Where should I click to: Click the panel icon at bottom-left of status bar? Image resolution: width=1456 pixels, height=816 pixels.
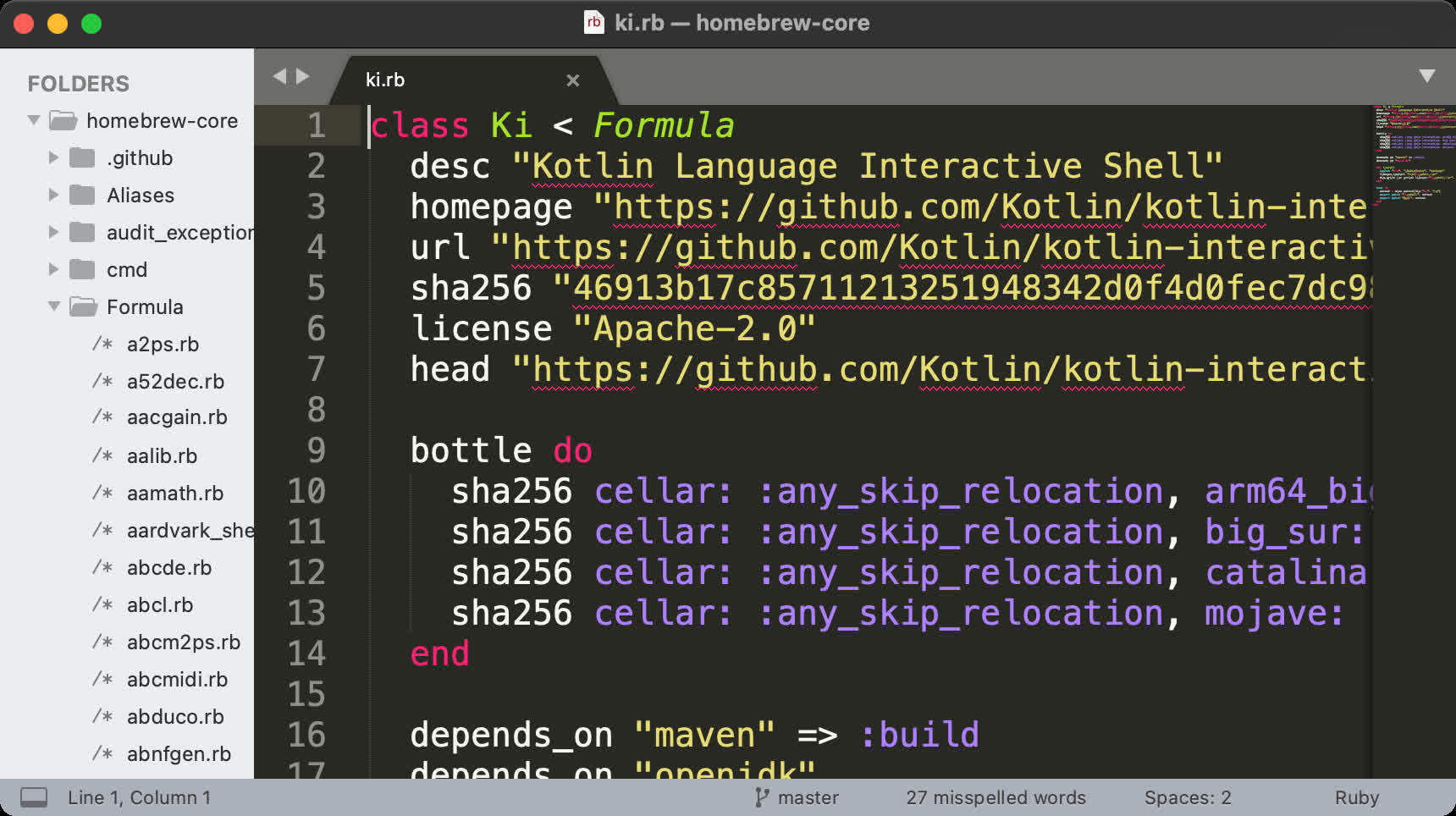pyautogui.click(x=35, y=797)
